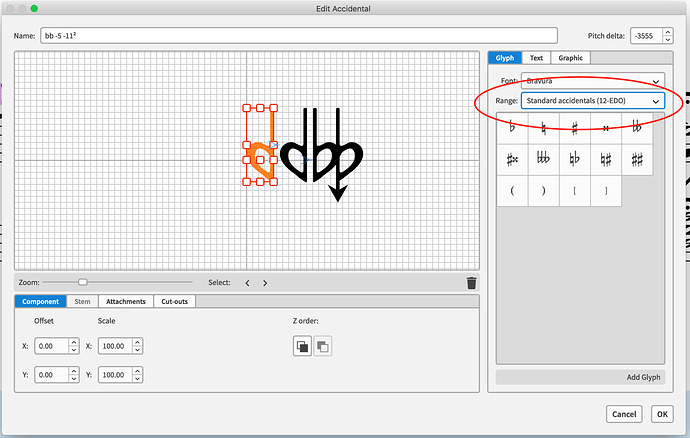This screenshot has width=690, height=438.
Task: Focus the Scale X field
Action: click(x=115, y=346)
